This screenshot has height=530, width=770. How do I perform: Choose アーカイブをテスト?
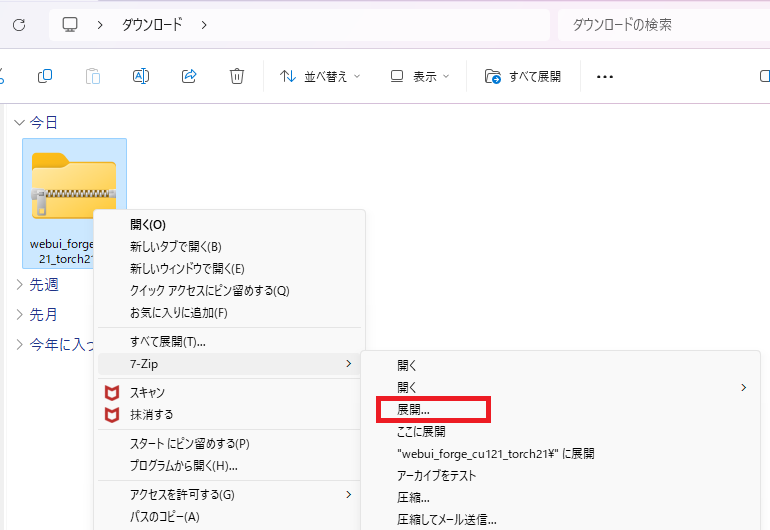point(560,475)
